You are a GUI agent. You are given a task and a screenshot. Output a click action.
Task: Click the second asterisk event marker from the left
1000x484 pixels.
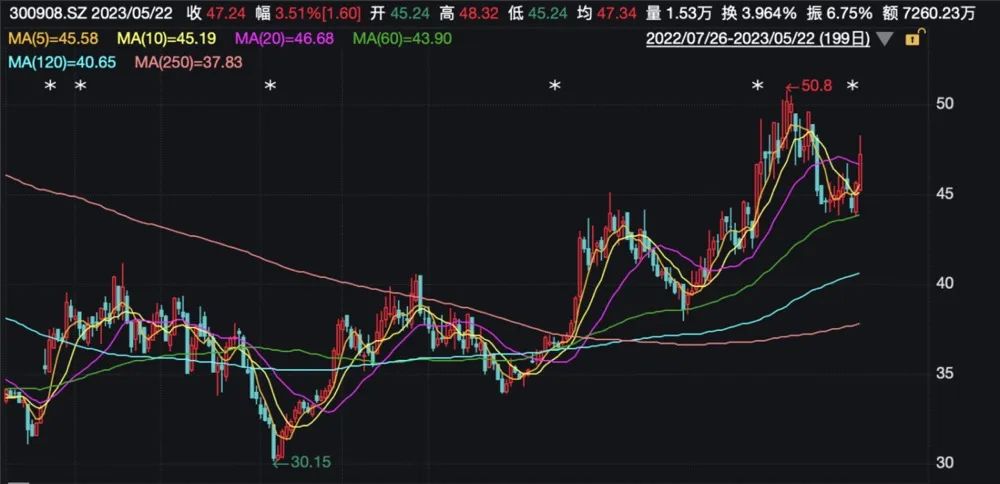click(x=80, y=85)
